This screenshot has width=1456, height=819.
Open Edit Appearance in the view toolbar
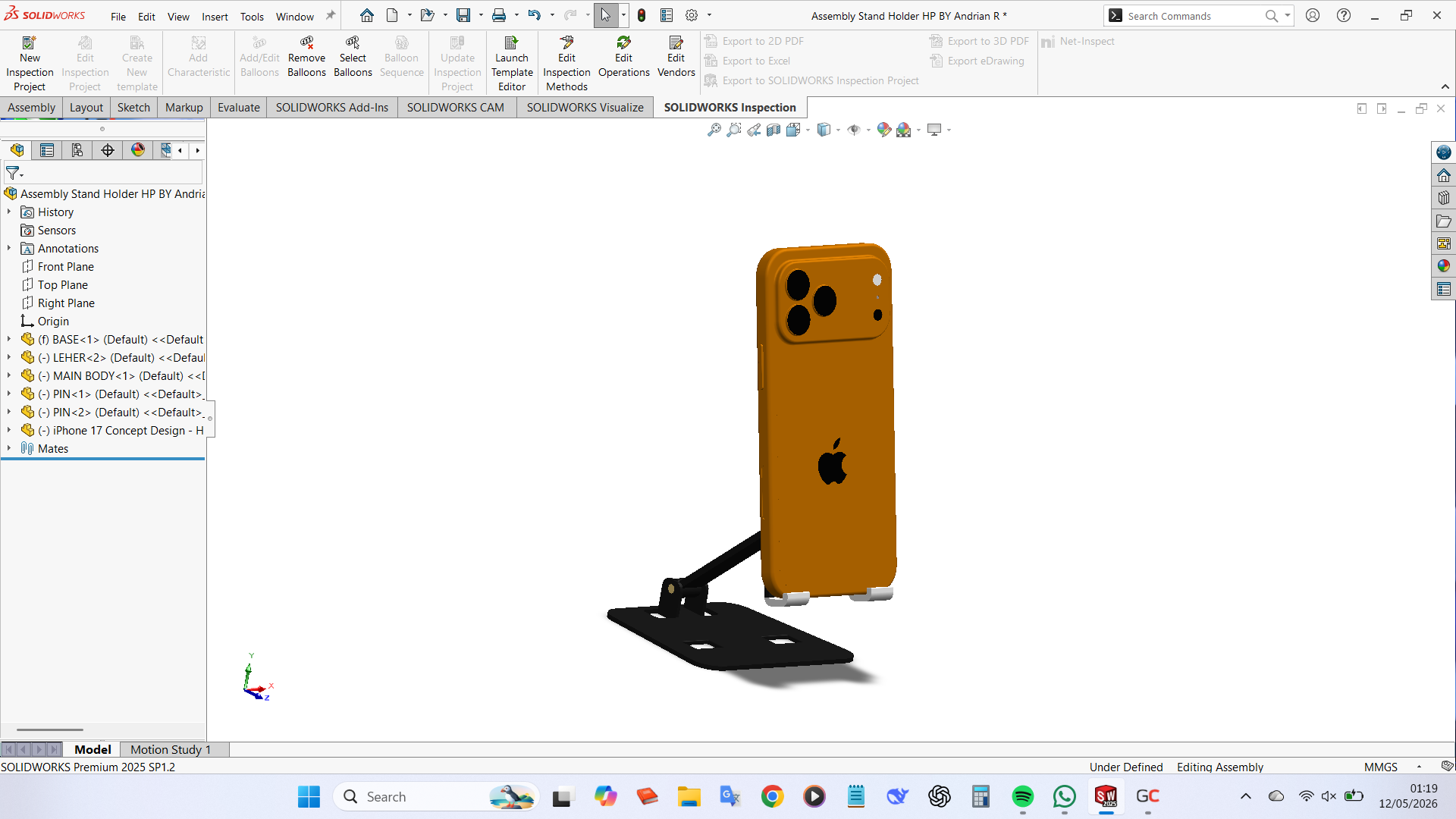pos(883,130)
